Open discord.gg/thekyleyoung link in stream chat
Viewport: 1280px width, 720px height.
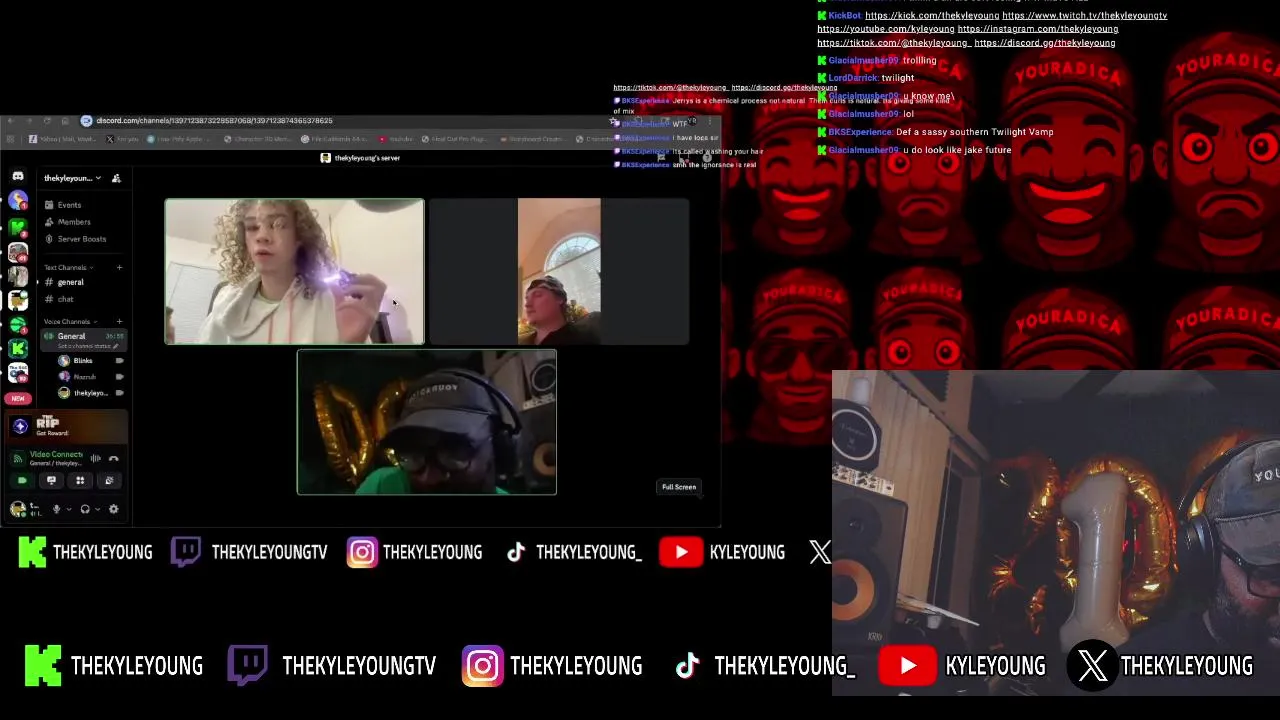1044,43
